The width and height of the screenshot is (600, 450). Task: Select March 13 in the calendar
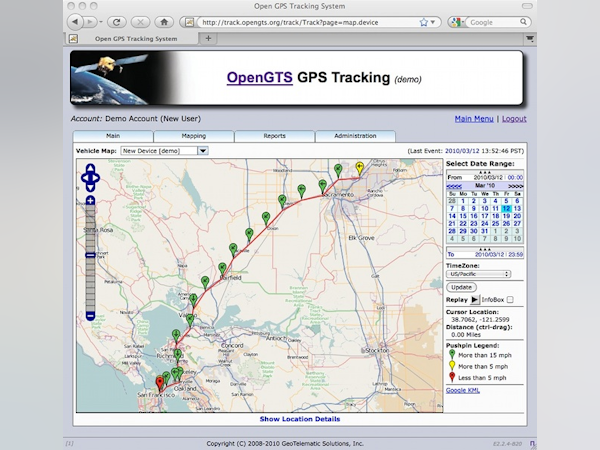517,209
